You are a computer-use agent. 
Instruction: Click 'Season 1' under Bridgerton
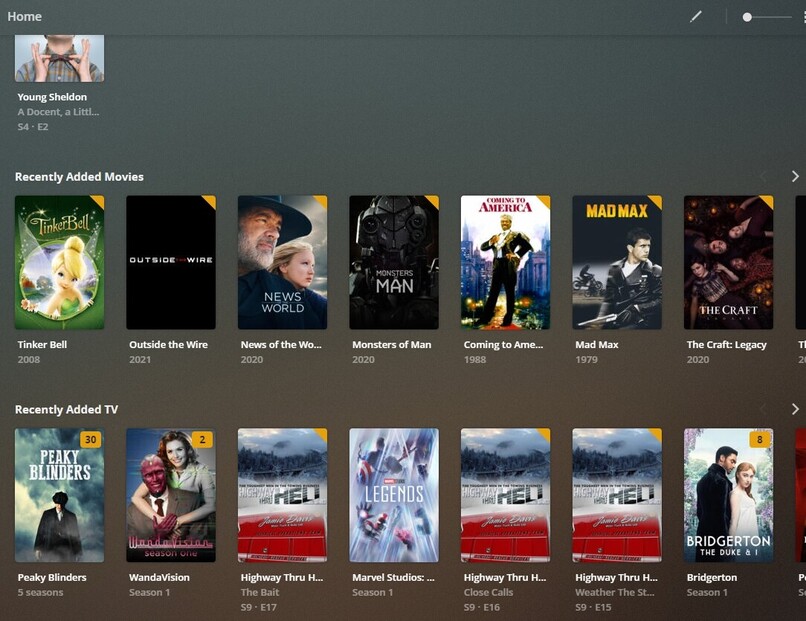pos(707,592)
